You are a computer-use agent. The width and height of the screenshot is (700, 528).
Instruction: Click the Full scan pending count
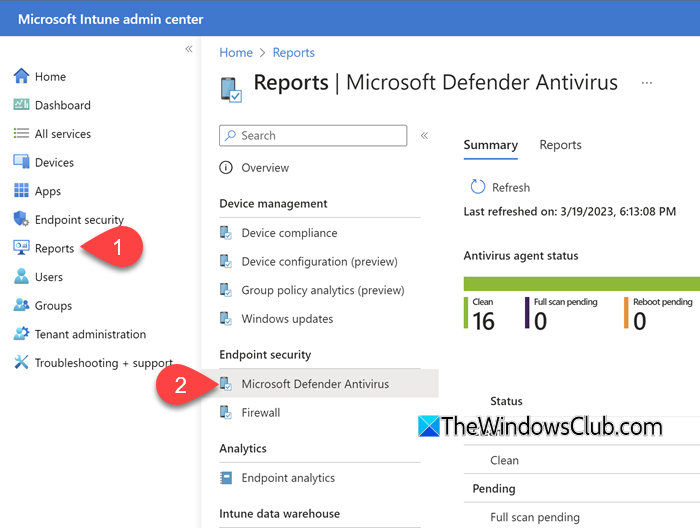coord(540,321)
